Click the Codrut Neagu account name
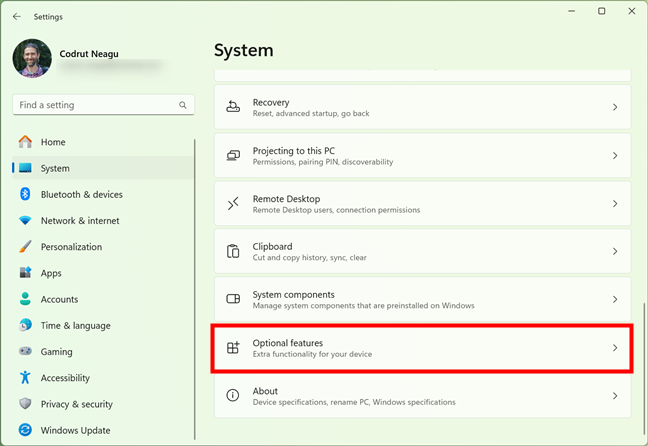 pyautogui.click(x=89, y=54)
